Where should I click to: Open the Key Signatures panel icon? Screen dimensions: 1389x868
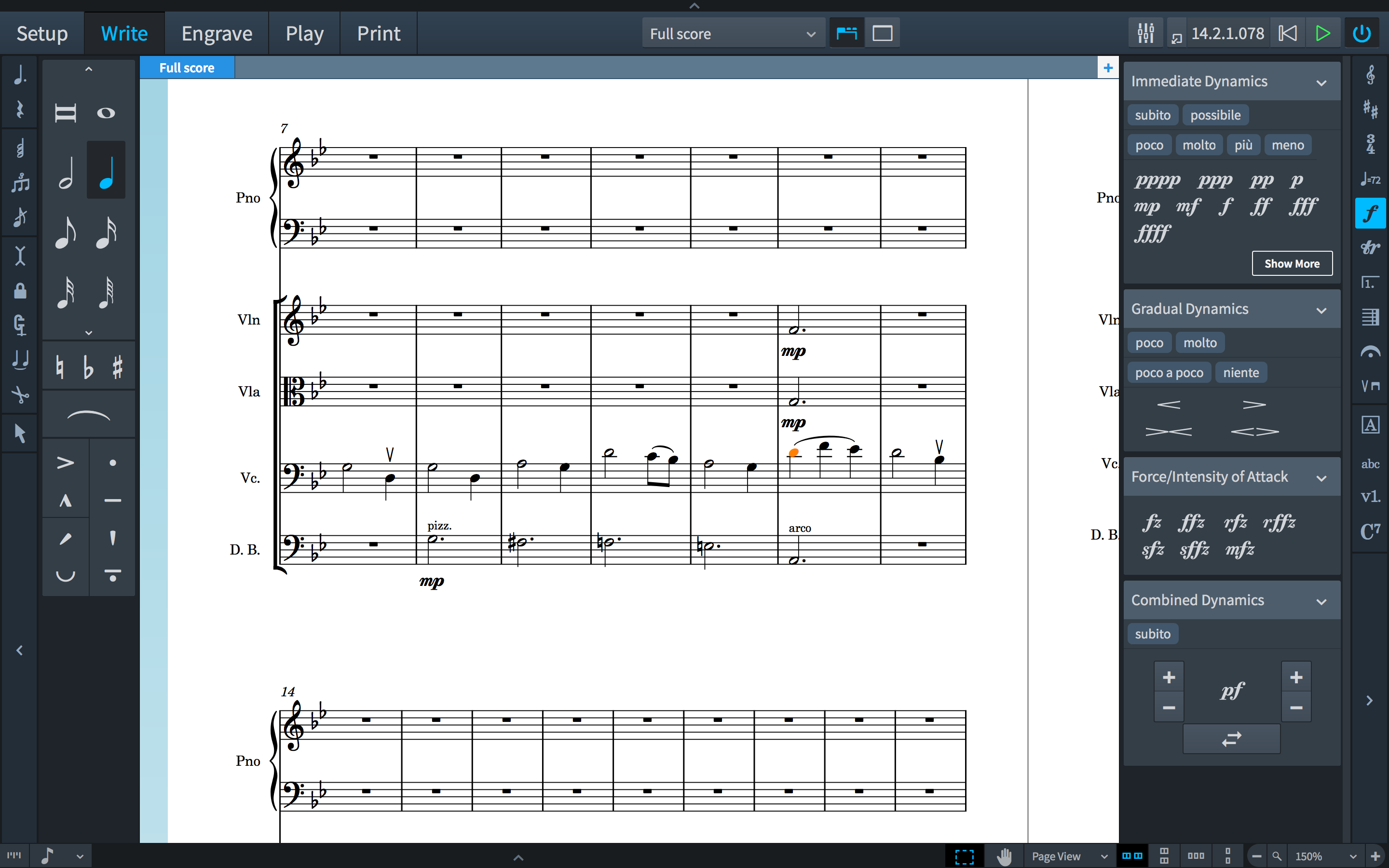(1370, 108)
